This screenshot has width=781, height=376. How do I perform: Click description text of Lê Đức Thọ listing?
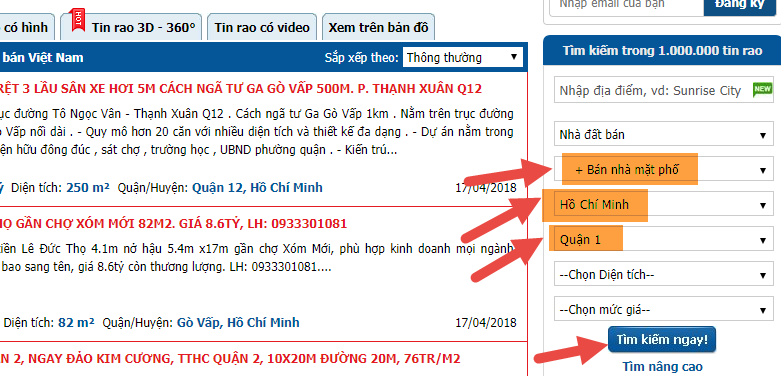click(x=257, y=257)
